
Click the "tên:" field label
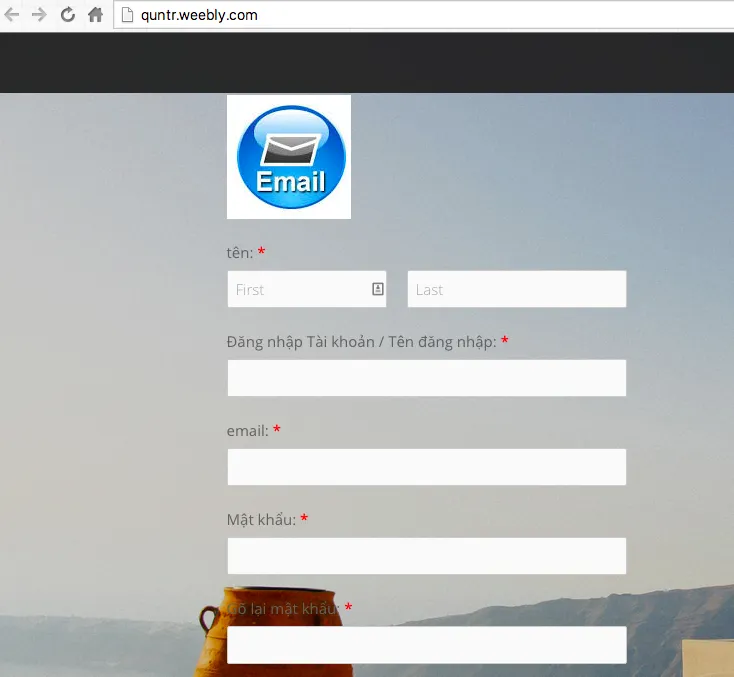point(240,253)
